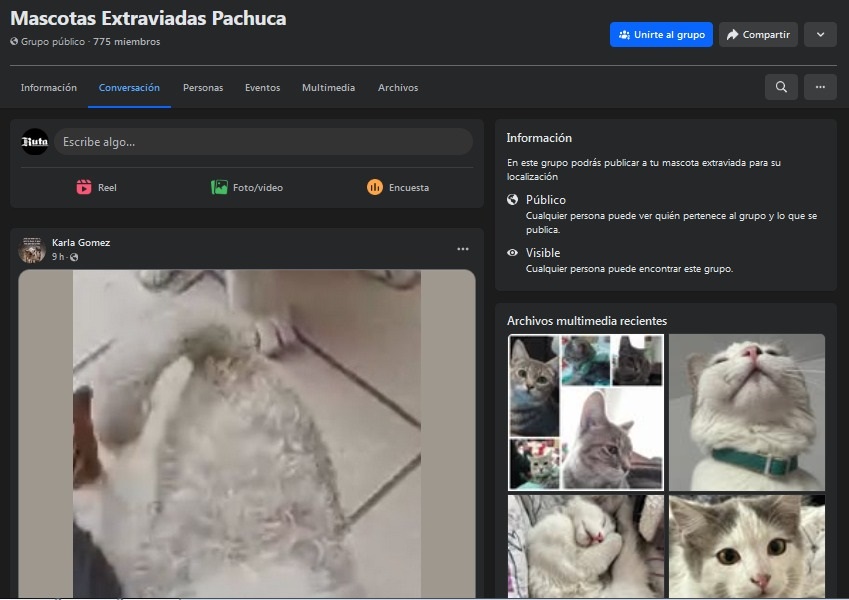This screenshot has width=849, height=600.
Task: Open the Información tab
Action: pos(49,88)
